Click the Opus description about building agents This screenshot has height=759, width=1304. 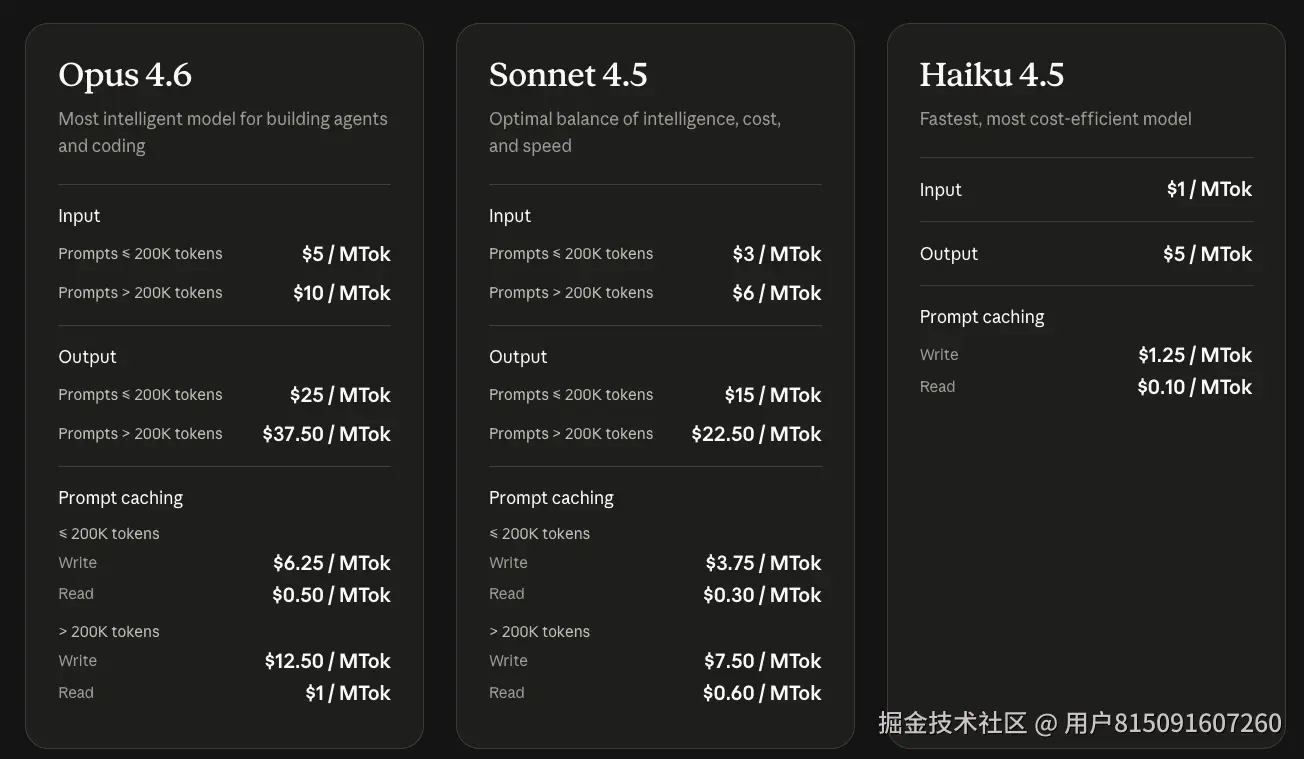223,132
